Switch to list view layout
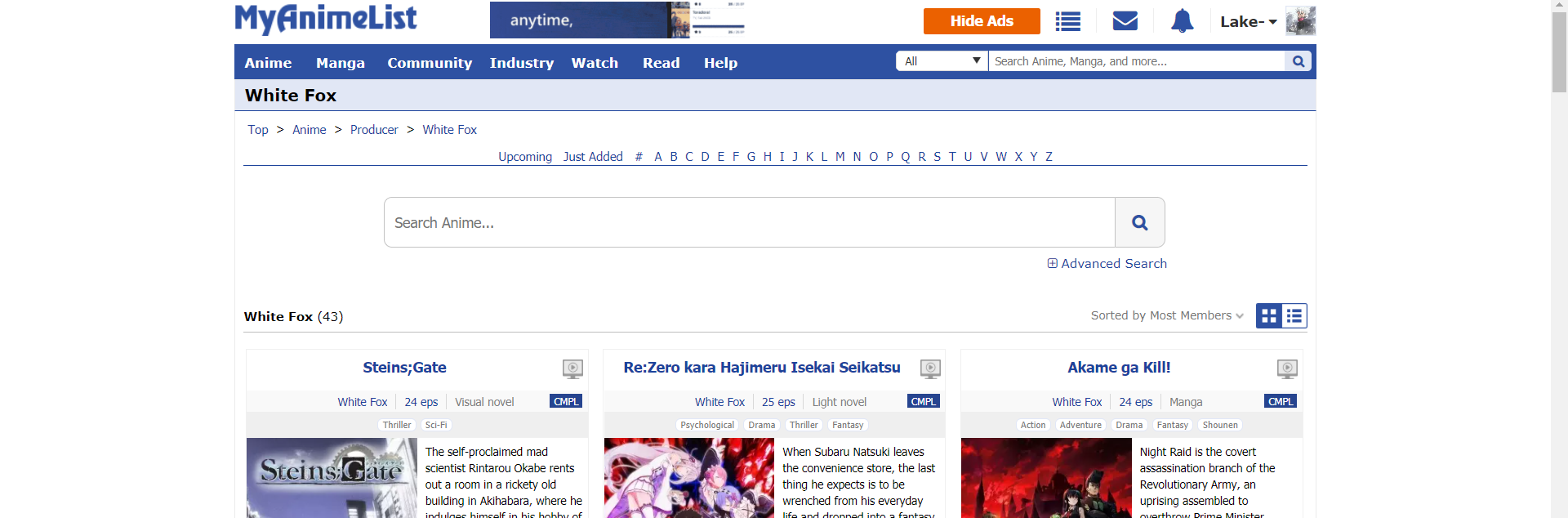This screenshot has width=1568, height=518. [x=1294, y=316]
